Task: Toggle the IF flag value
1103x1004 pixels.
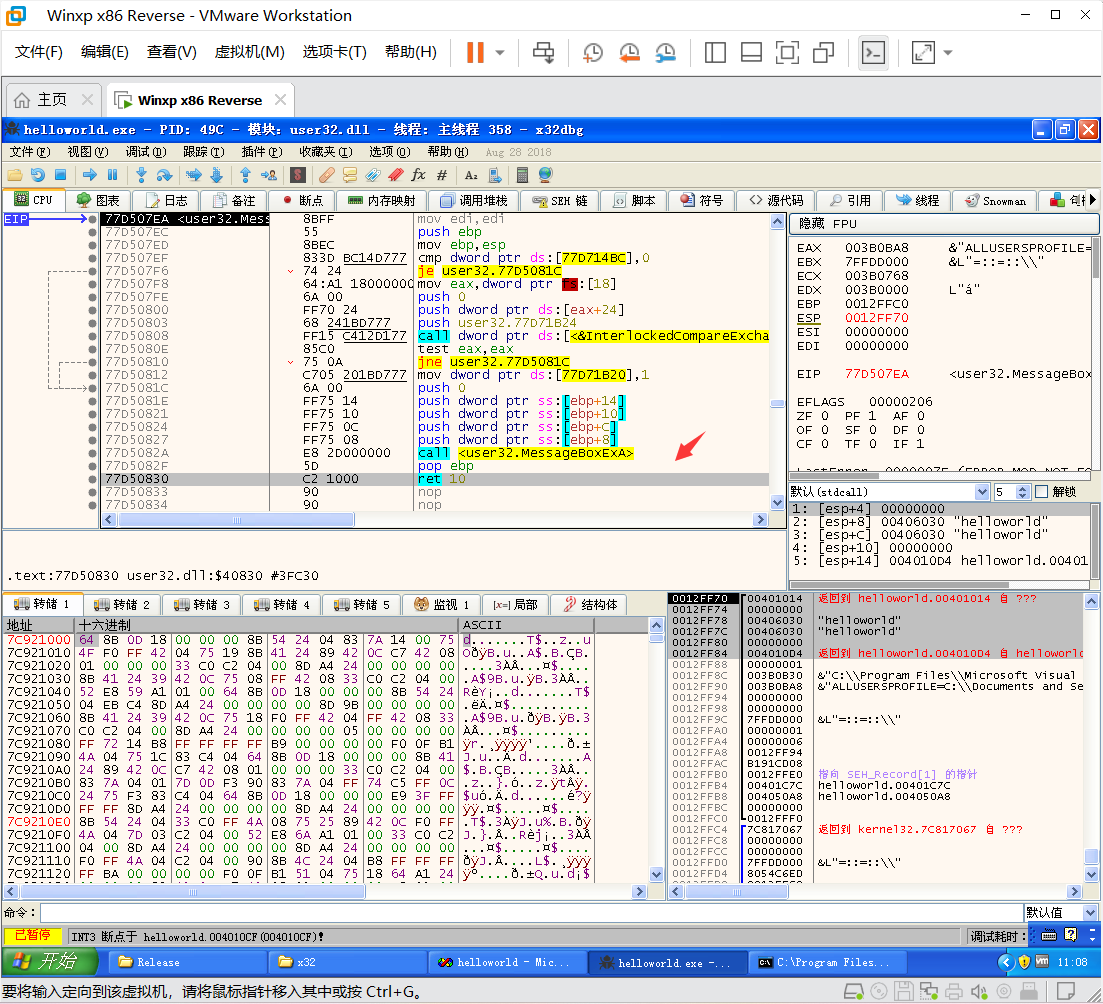Action: coord(920,444)
